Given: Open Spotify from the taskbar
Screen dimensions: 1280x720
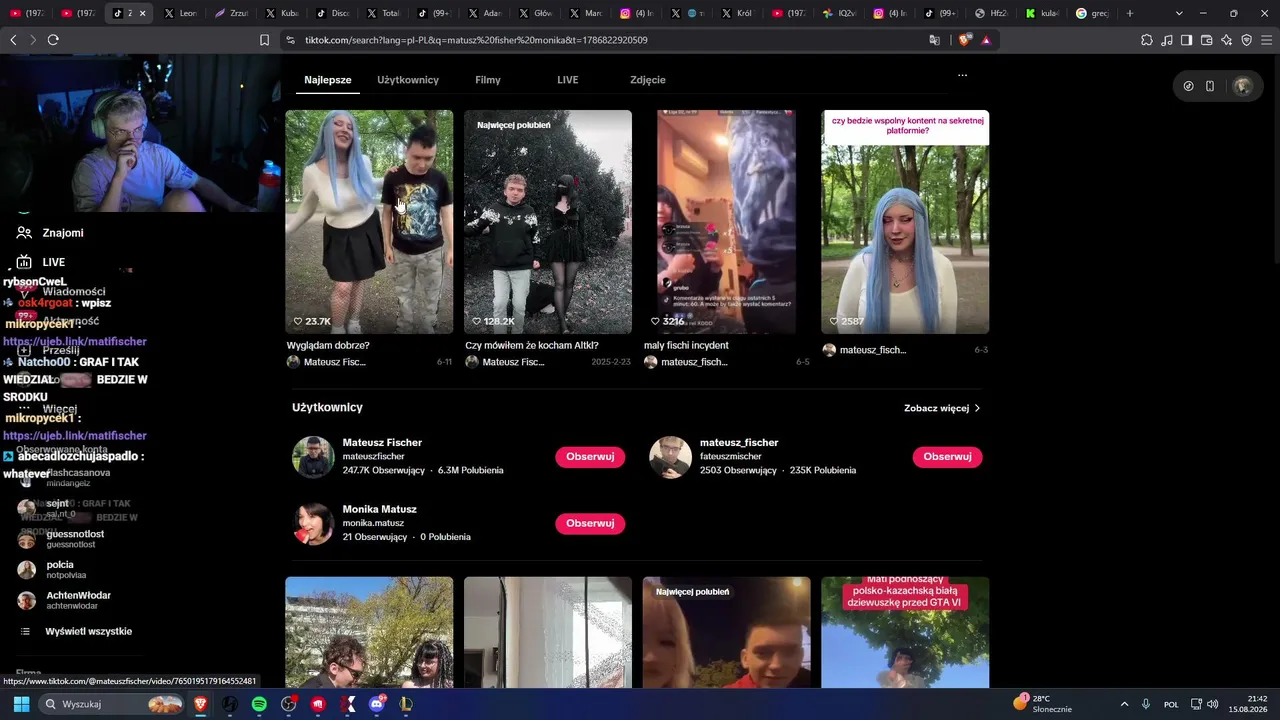Looking at the screenshot, I should [x=259, y=704].
